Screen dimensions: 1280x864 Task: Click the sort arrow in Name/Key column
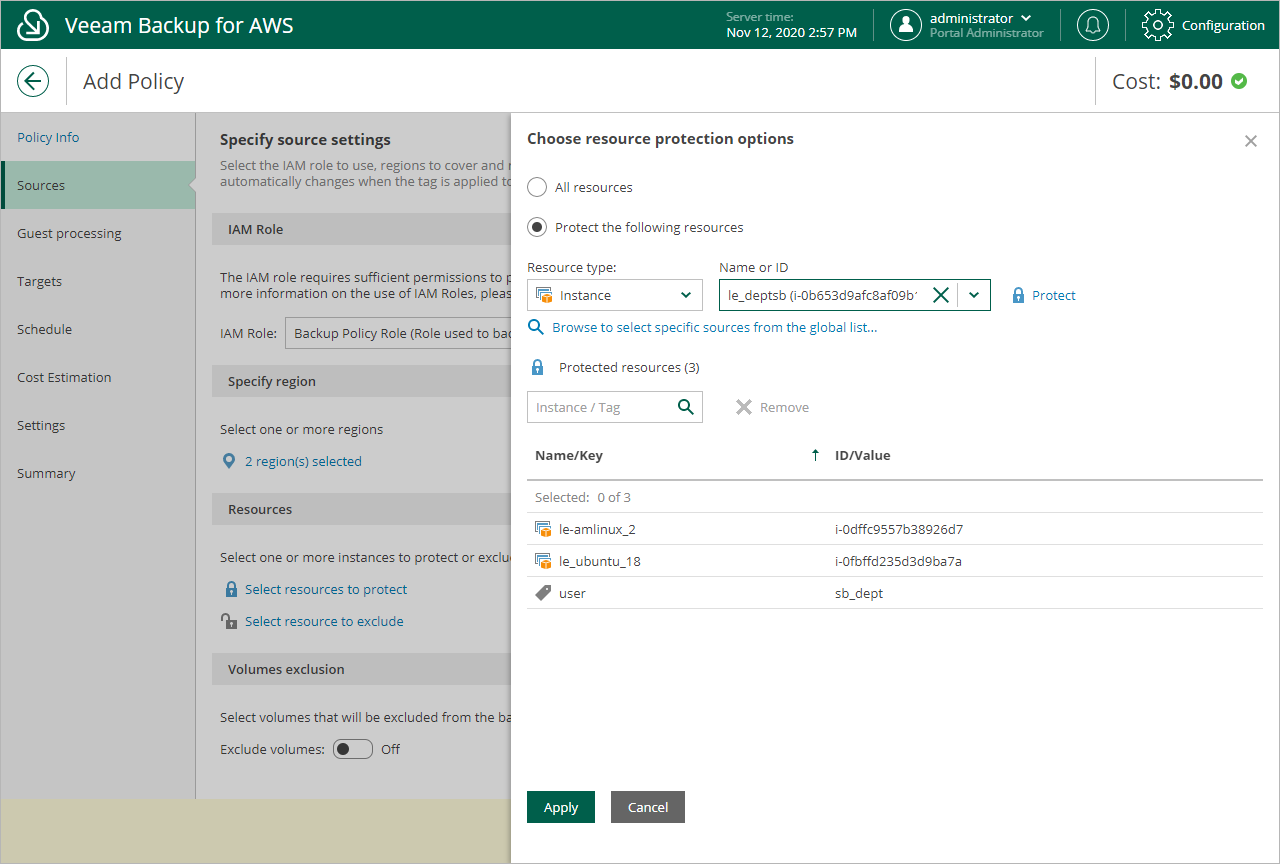[815, 455]
